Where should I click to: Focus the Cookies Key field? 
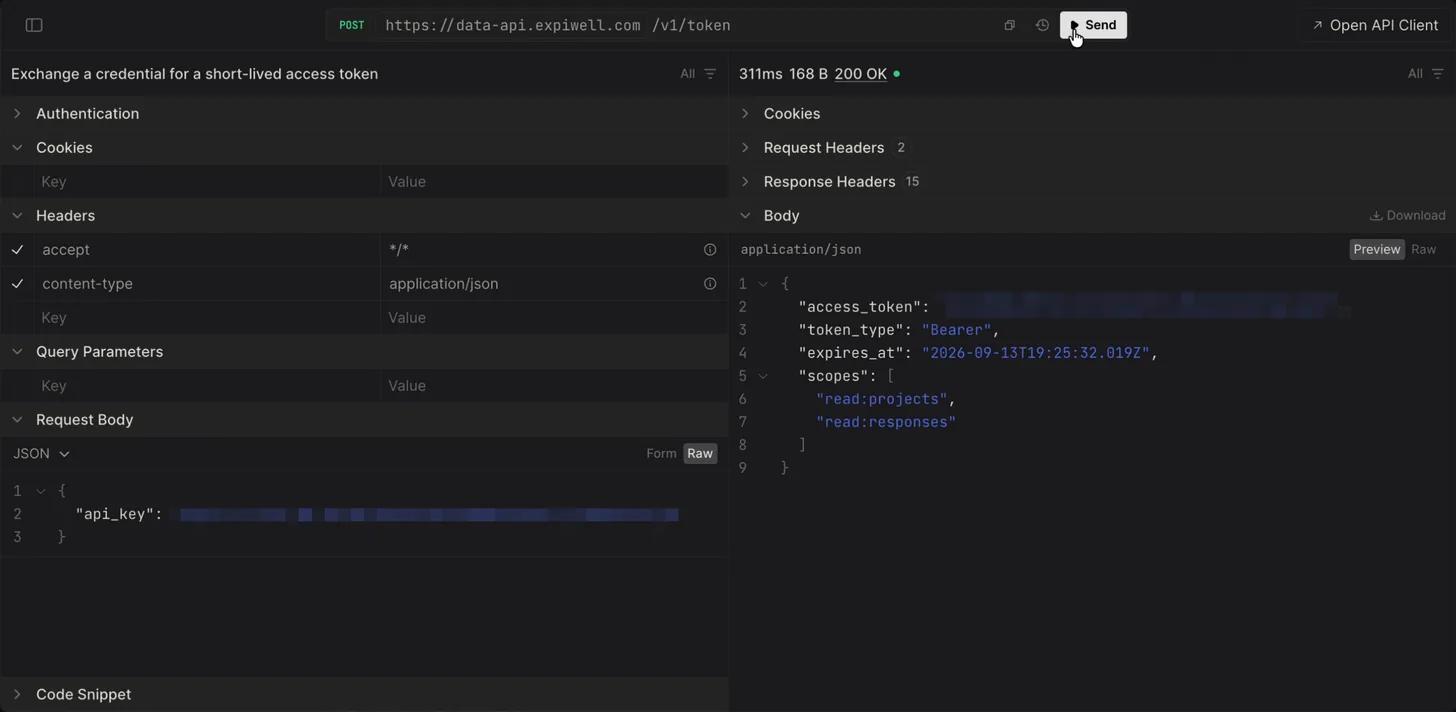pos(205,182)
